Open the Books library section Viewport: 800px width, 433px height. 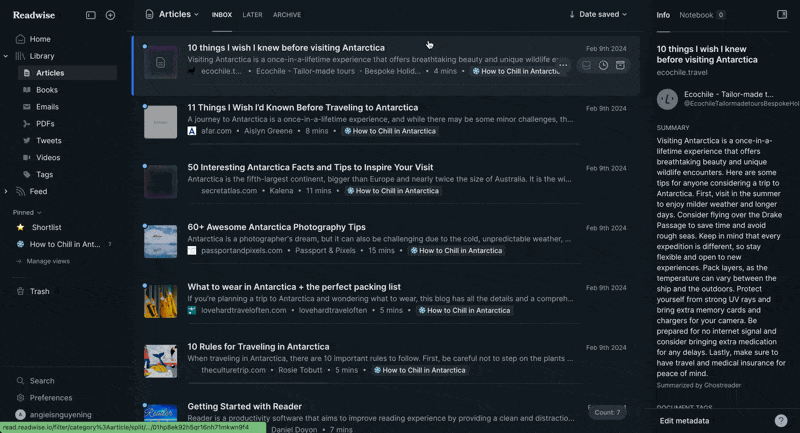(46, 90)
